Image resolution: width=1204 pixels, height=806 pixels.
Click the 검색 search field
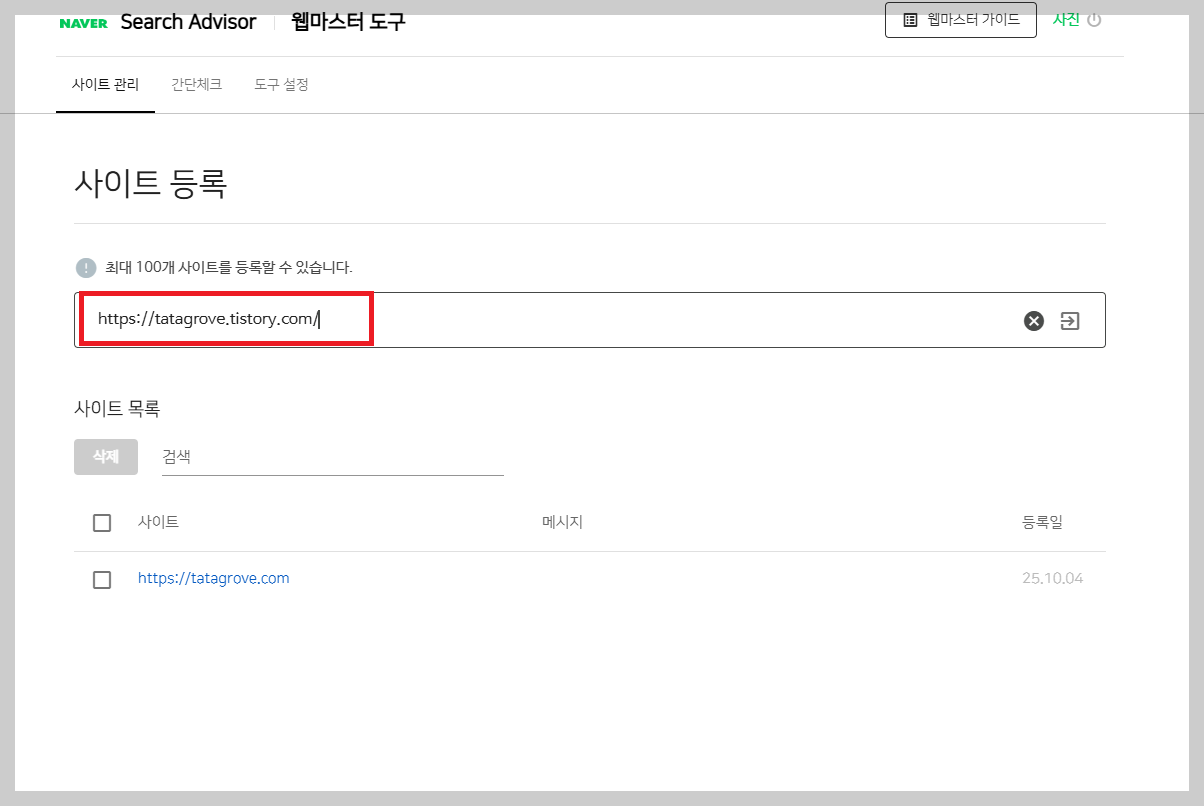click(x=330, y=457)
